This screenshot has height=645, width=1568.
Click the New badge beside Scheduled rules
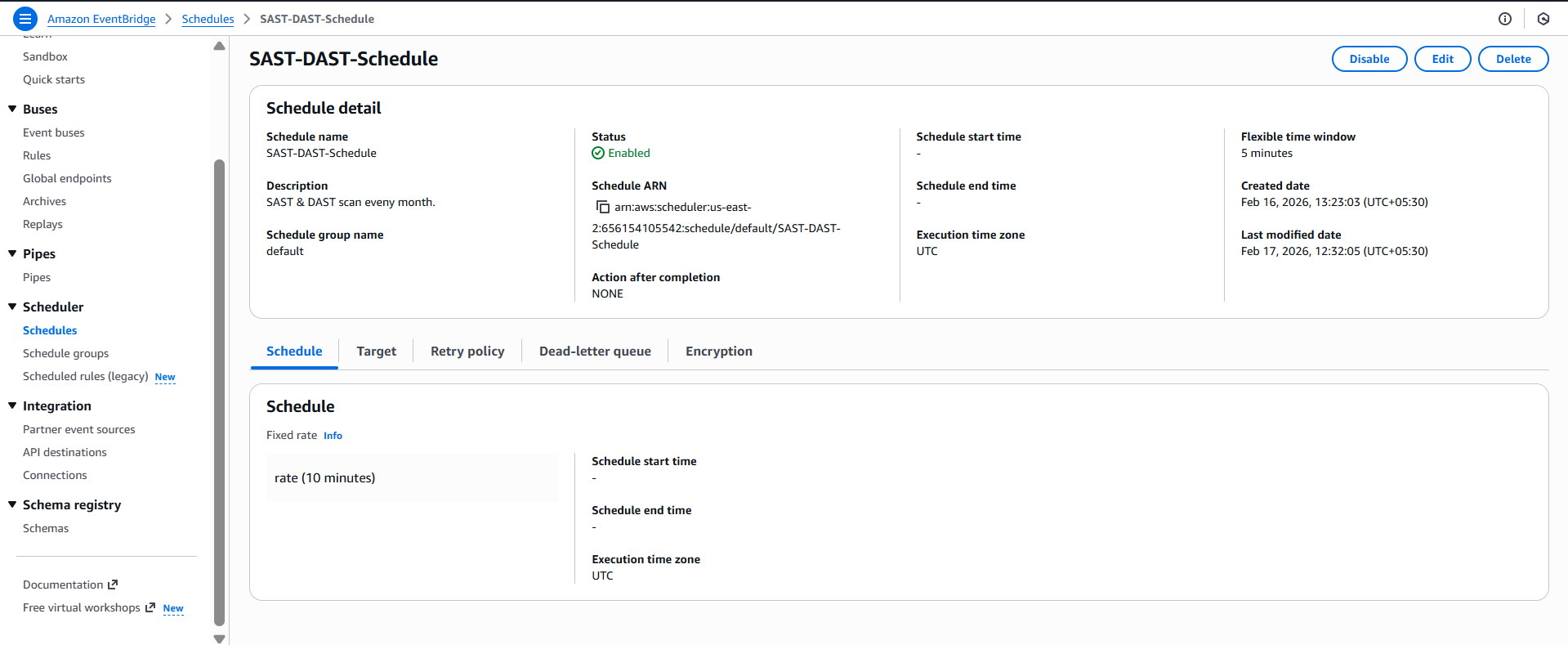tap(165, 377)
